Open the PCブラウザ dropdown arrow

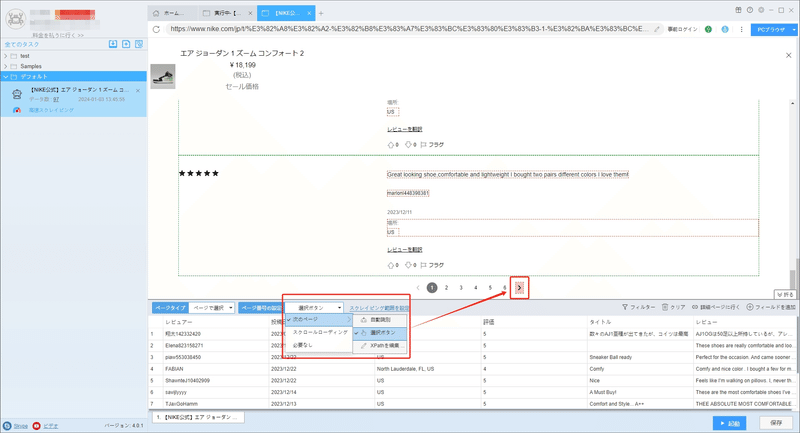(x=793, y=30)
